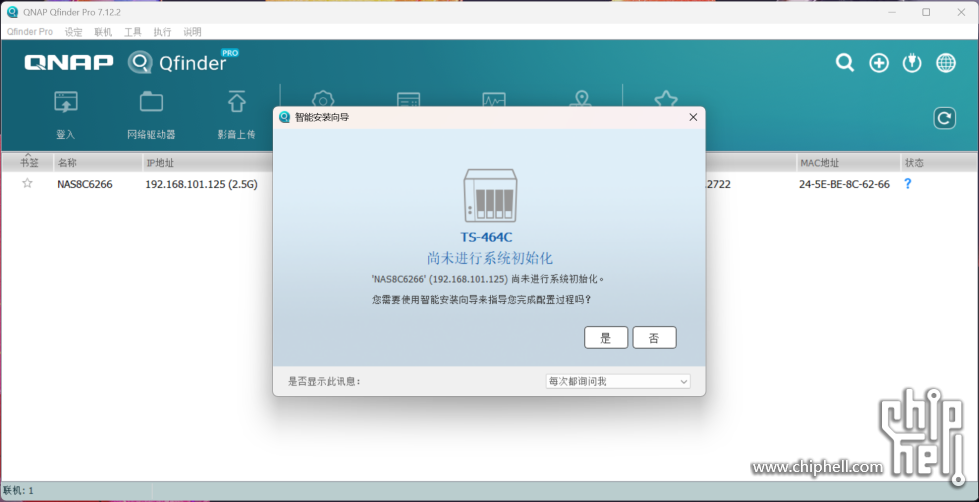The width and height of the screenshot is (979, 502).
Task: Open the resource monitor toolbar icon
Action: point(494,99)
